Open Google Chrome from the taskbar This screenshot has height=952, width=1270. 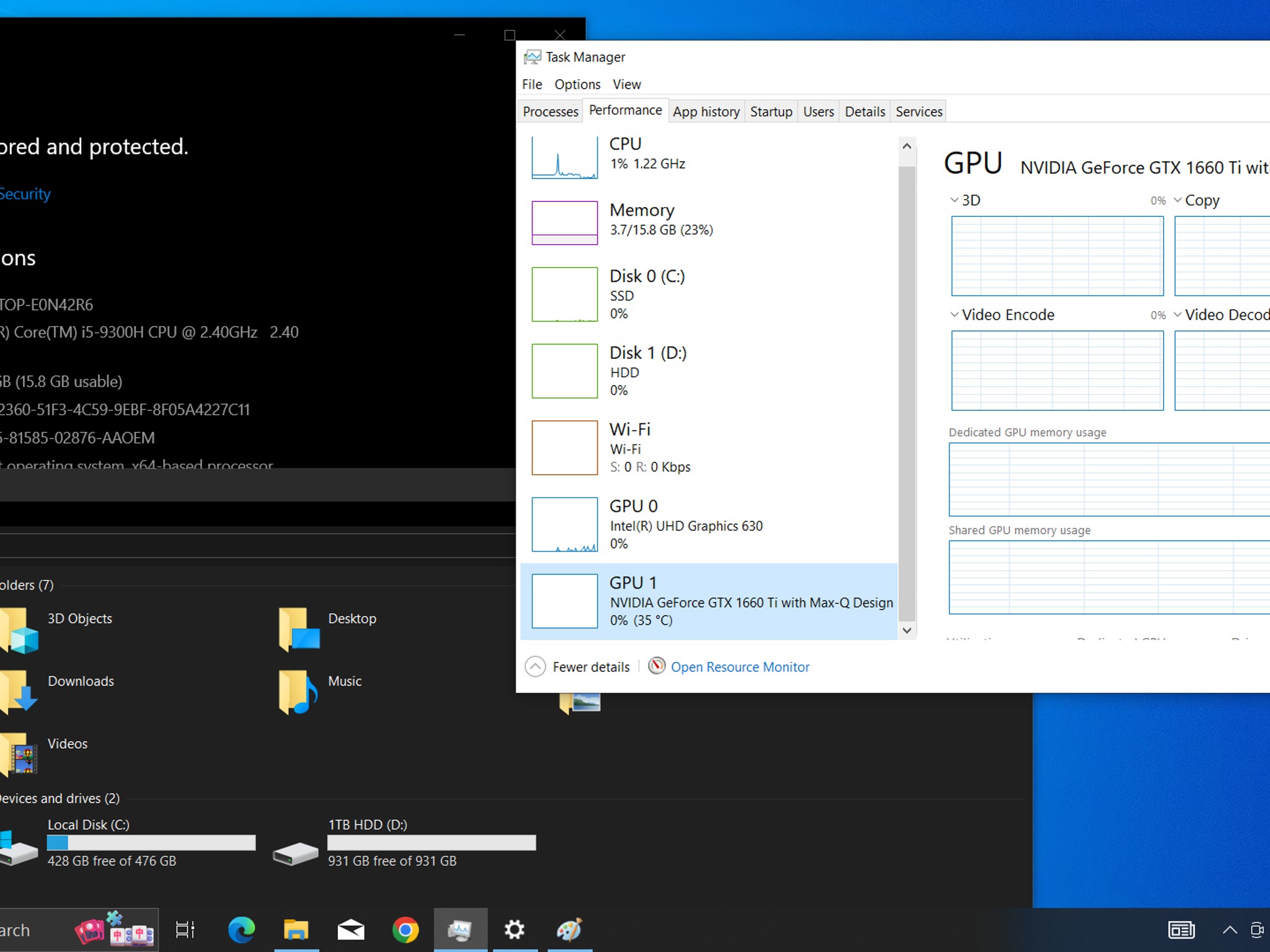(x=406, y=930)
